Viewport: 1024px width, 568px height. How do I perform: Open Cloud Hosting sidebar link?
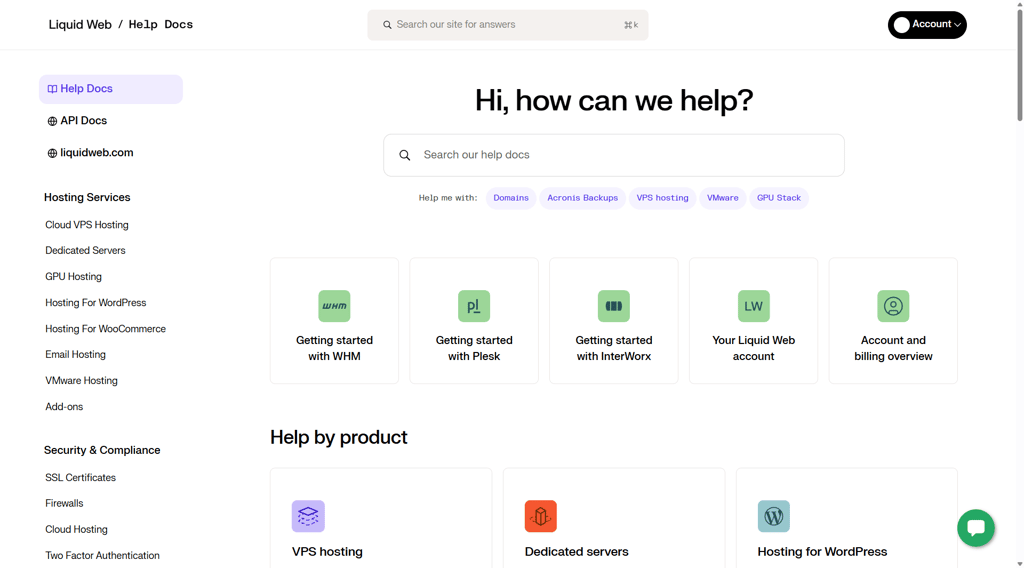[76, 529]
